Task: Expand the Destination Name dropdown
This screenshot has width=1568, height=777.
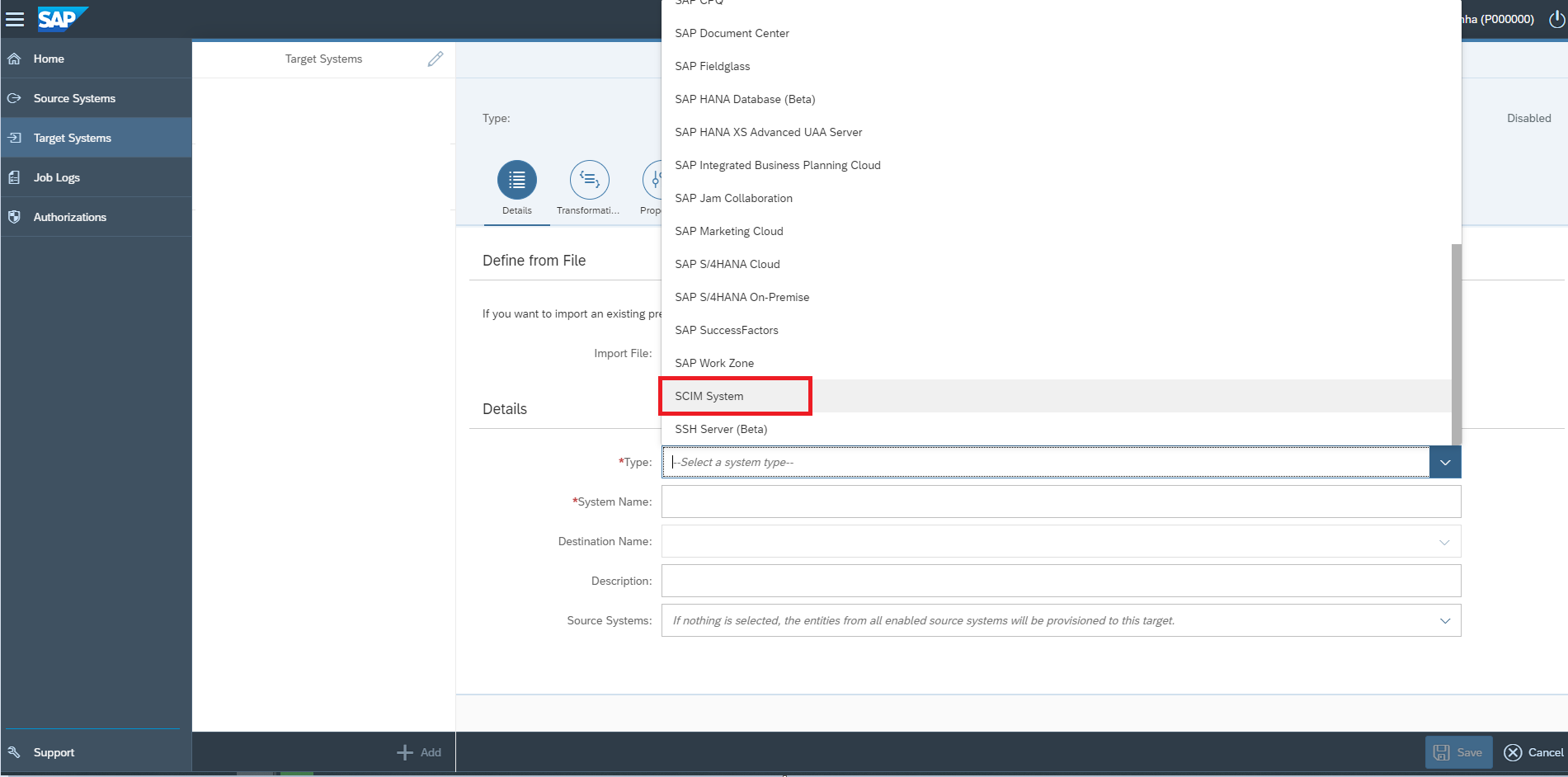Action: click(1444, 542)
